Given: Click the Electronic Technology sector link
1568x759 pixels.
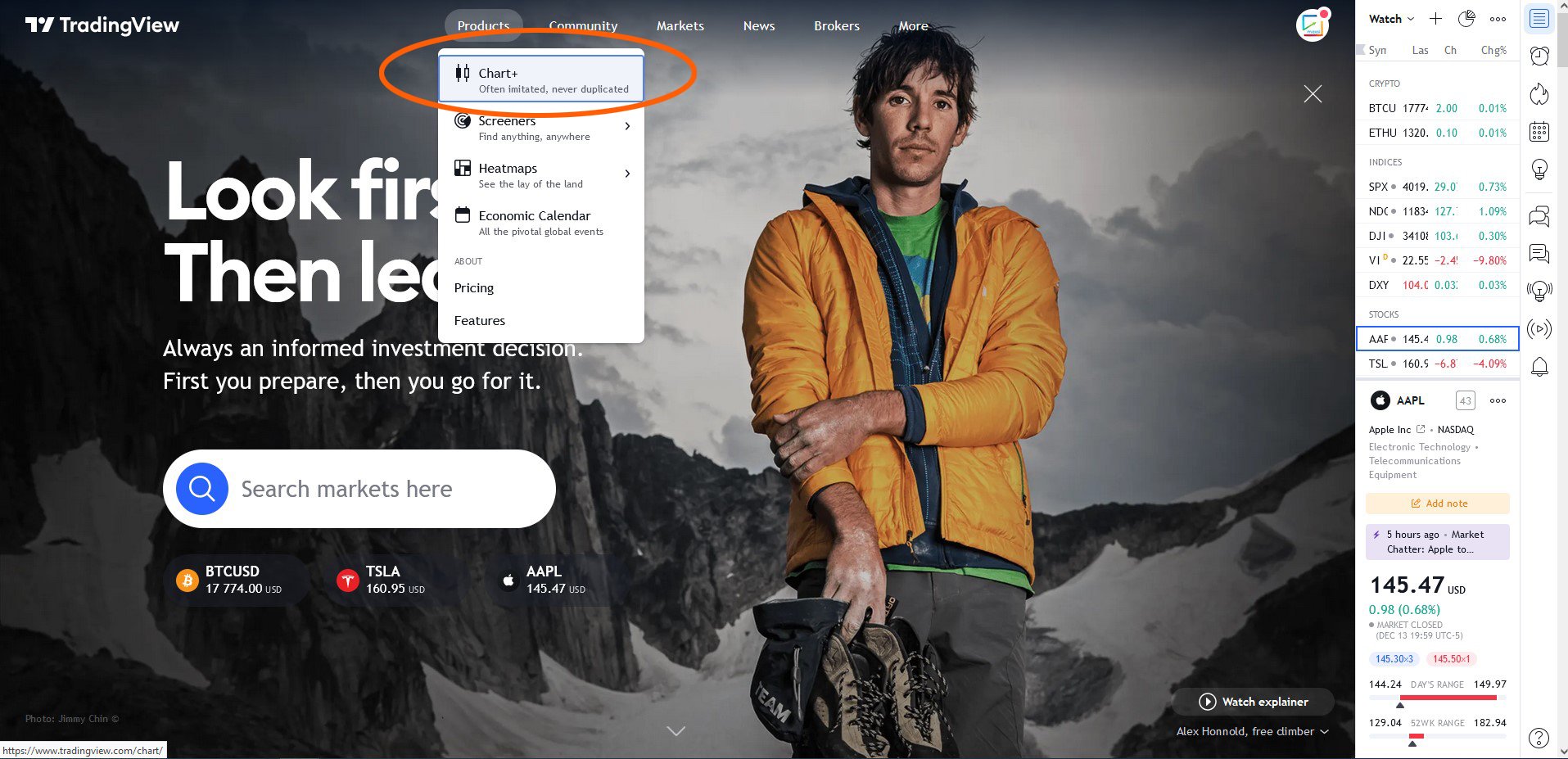Looking at the screenshot, I should (1420, 447).
